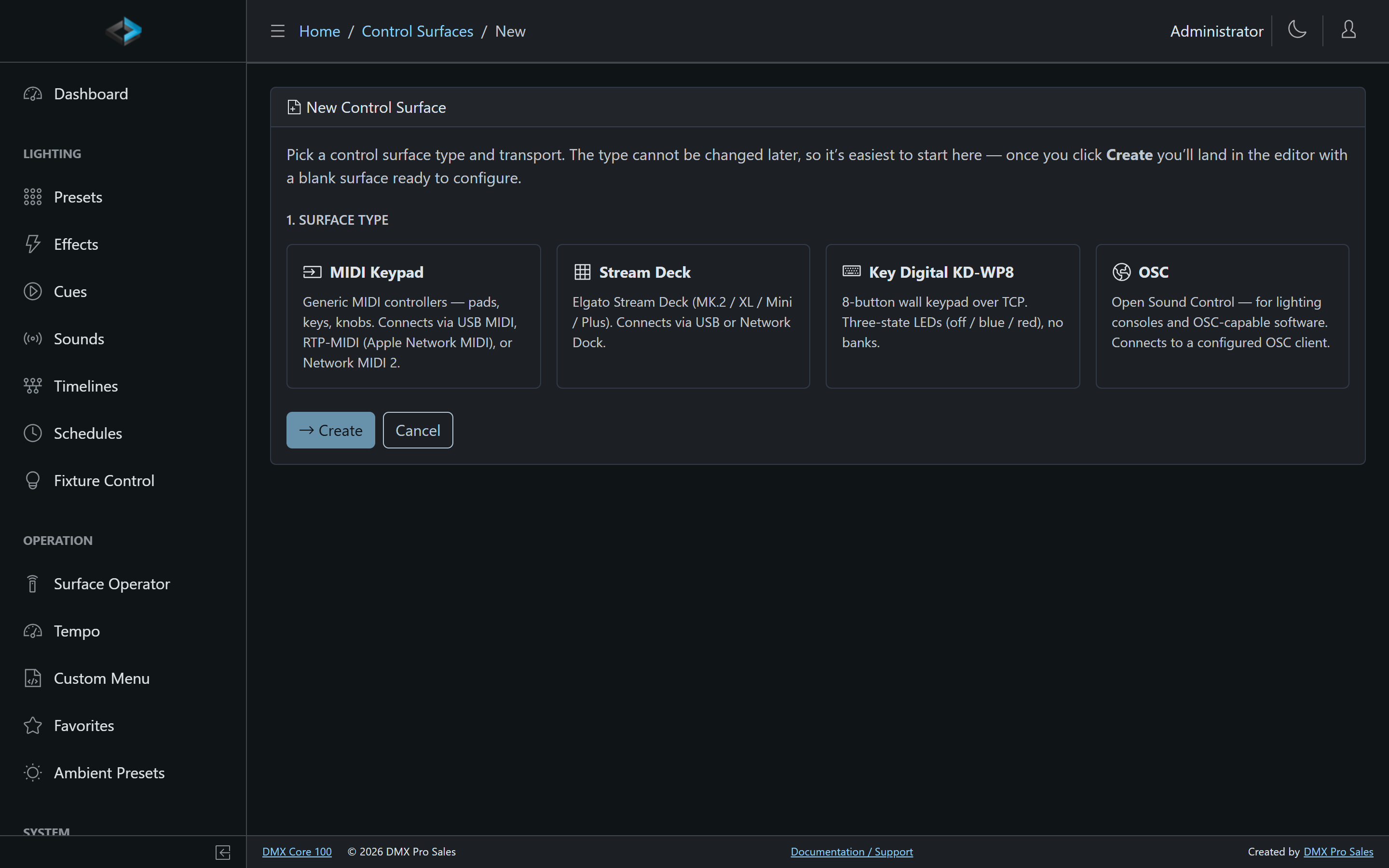The image size is (1389, 868).
Task: Click the Create button
Action: (x=330, y=430)
